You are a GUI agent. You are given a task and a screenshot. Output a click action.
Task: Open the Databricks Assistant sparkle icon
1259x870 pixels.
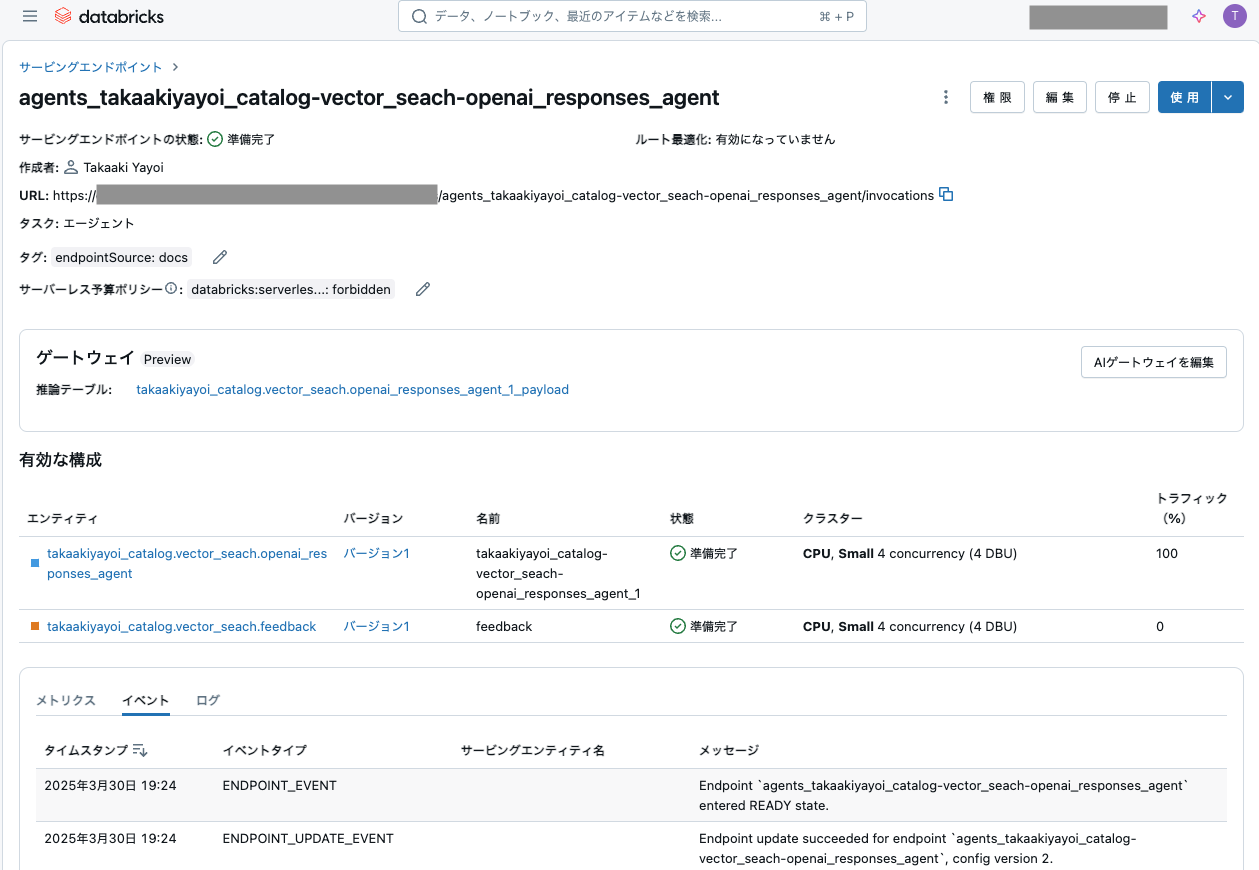coord(1198,16)
